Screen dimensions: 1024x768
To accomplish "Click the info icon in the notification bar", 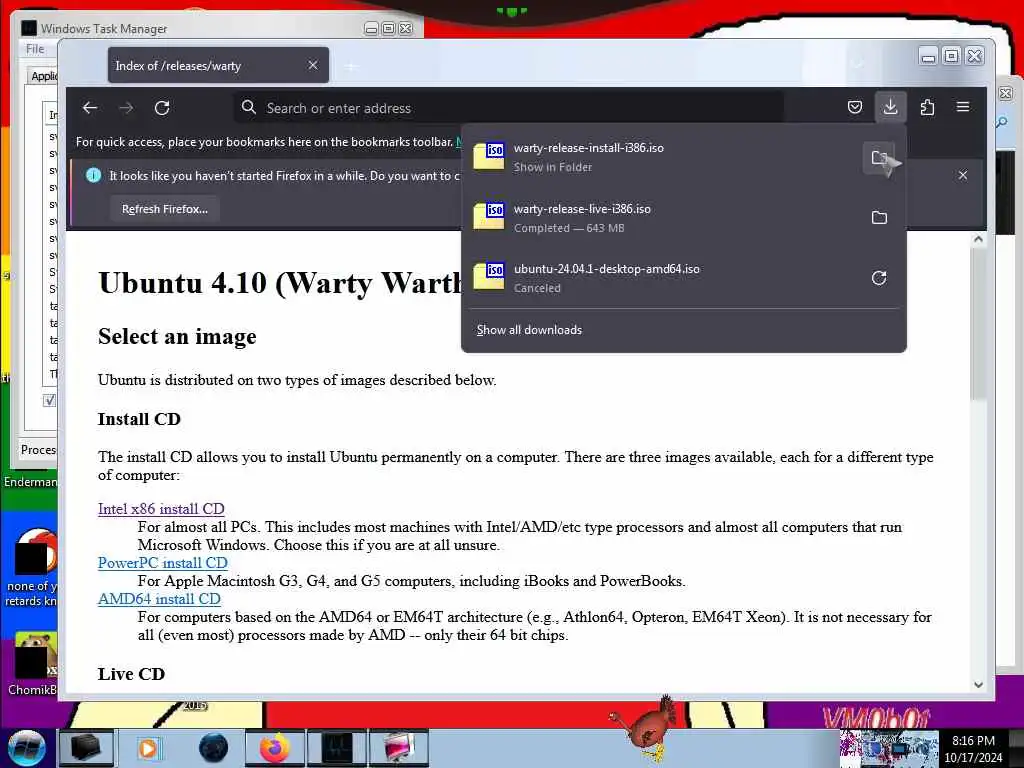I will coord(93,175).
